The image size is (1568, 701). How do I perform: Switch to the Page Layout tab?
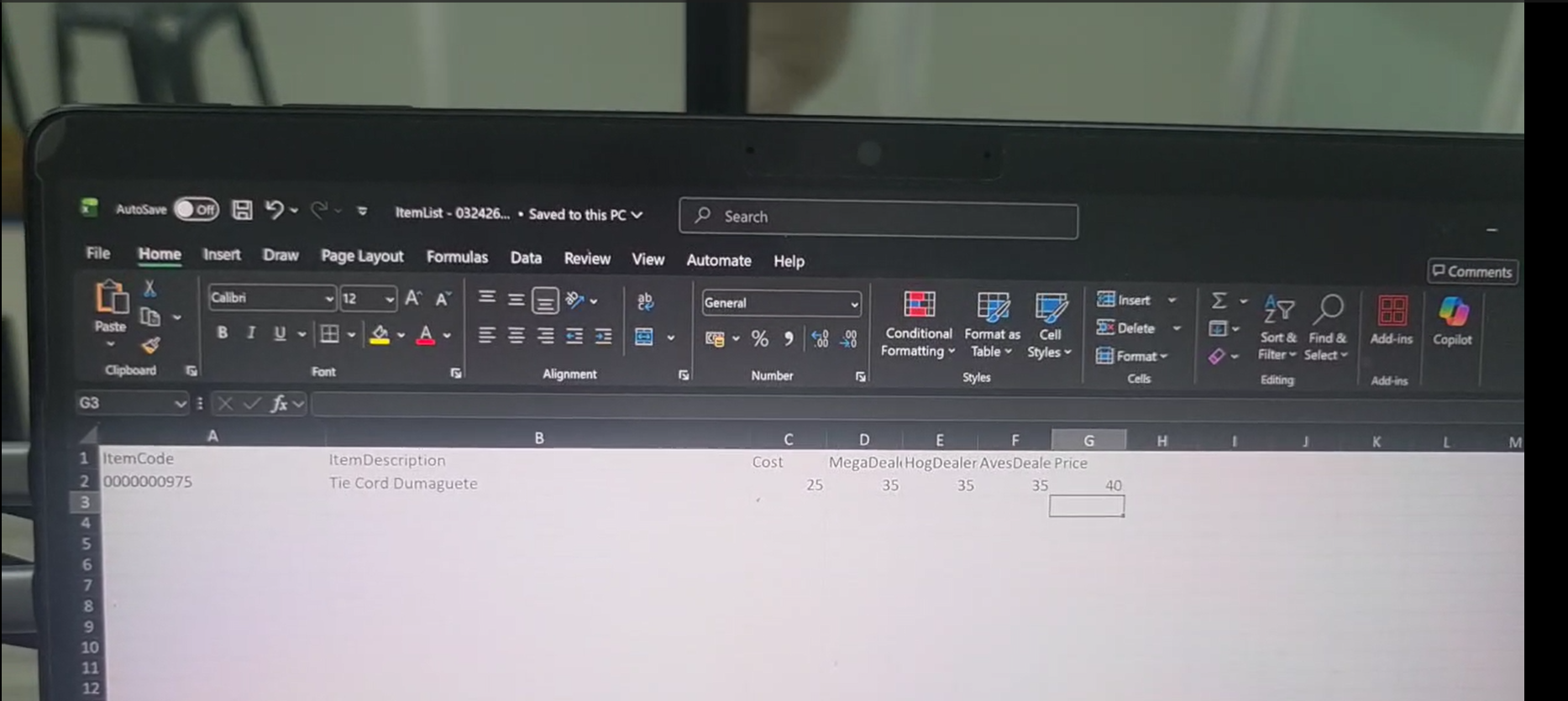[x=361, y=256]
